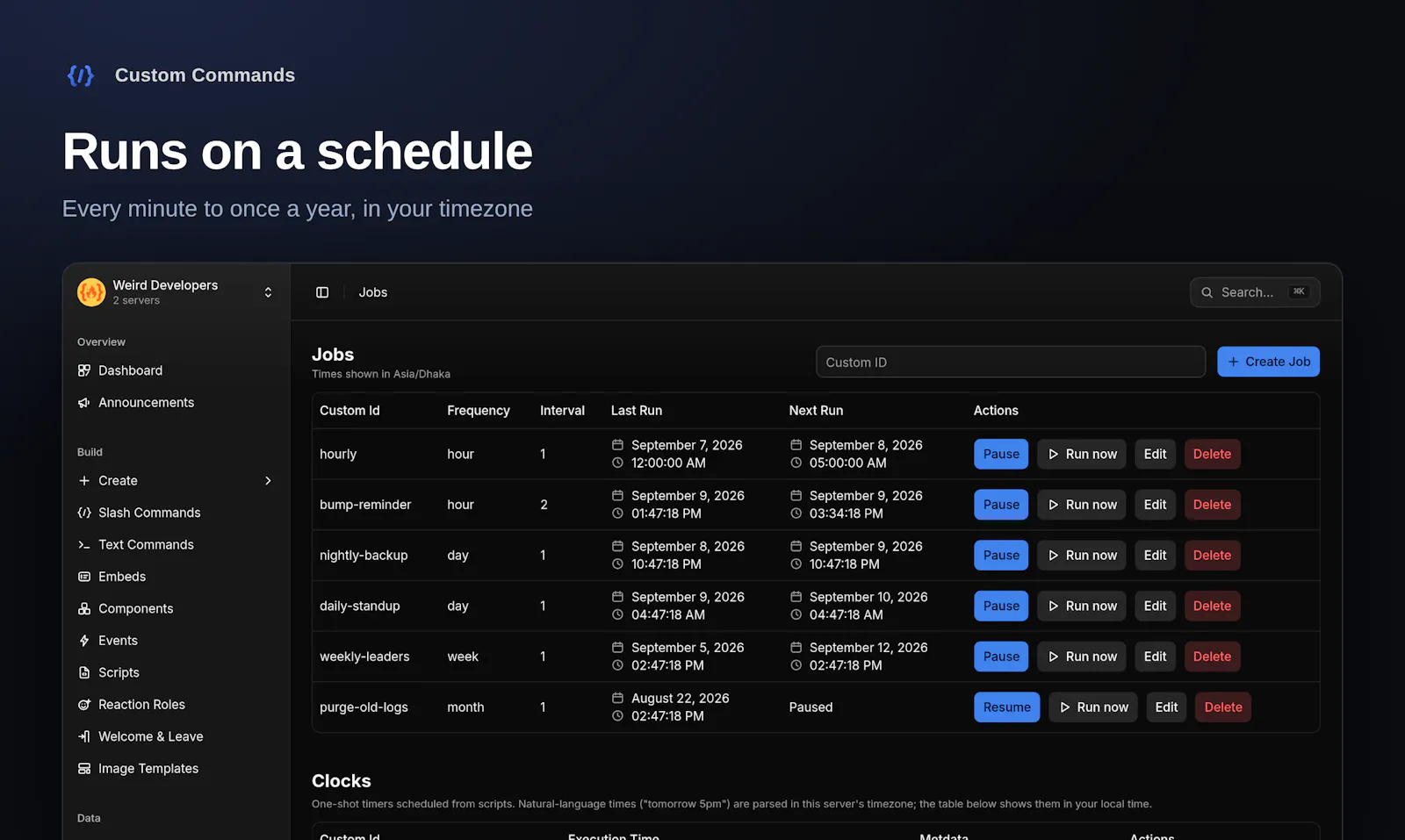The width and height of the screenshot is (1405, 840).
Task: Edit the purge-old-logs job
Action: tap(1166, 707)
